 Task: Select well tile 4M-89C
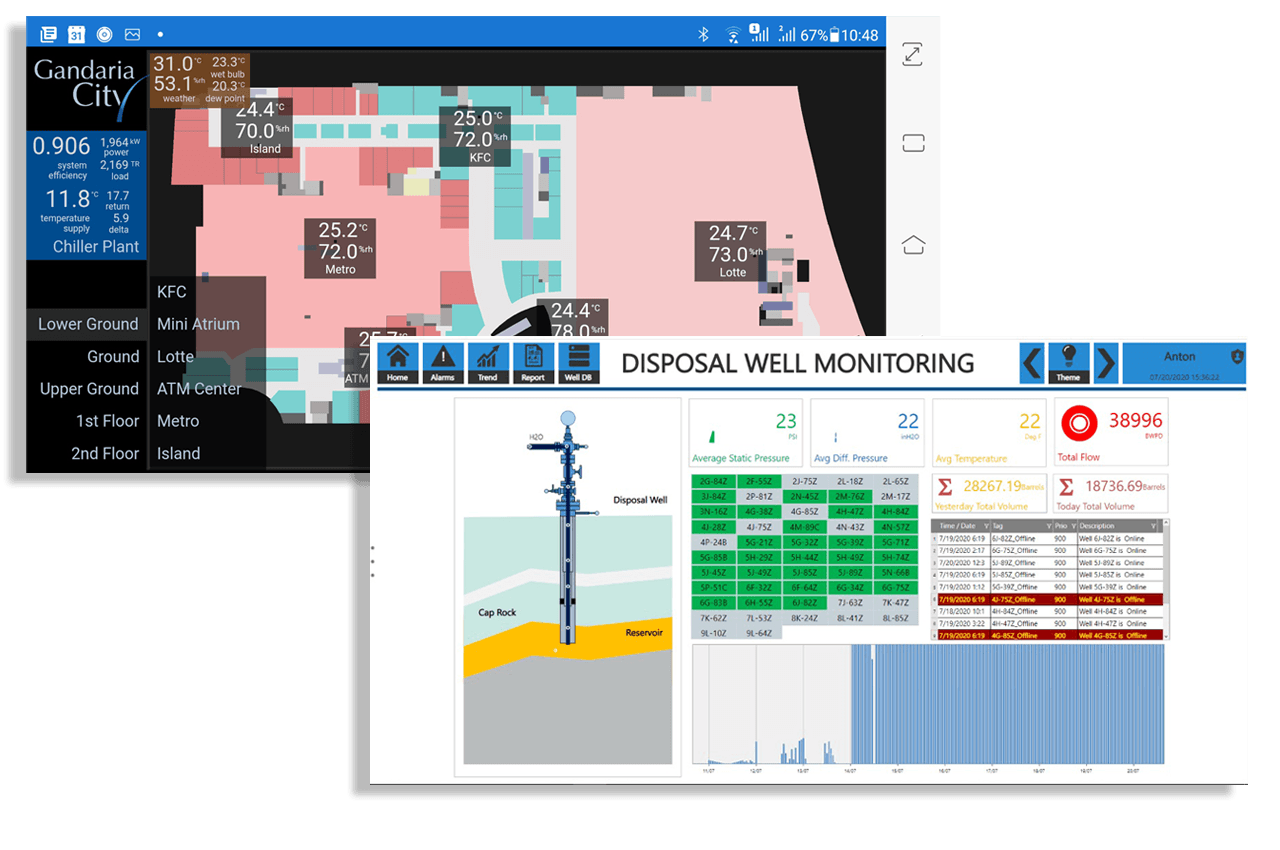pos(804,527)
